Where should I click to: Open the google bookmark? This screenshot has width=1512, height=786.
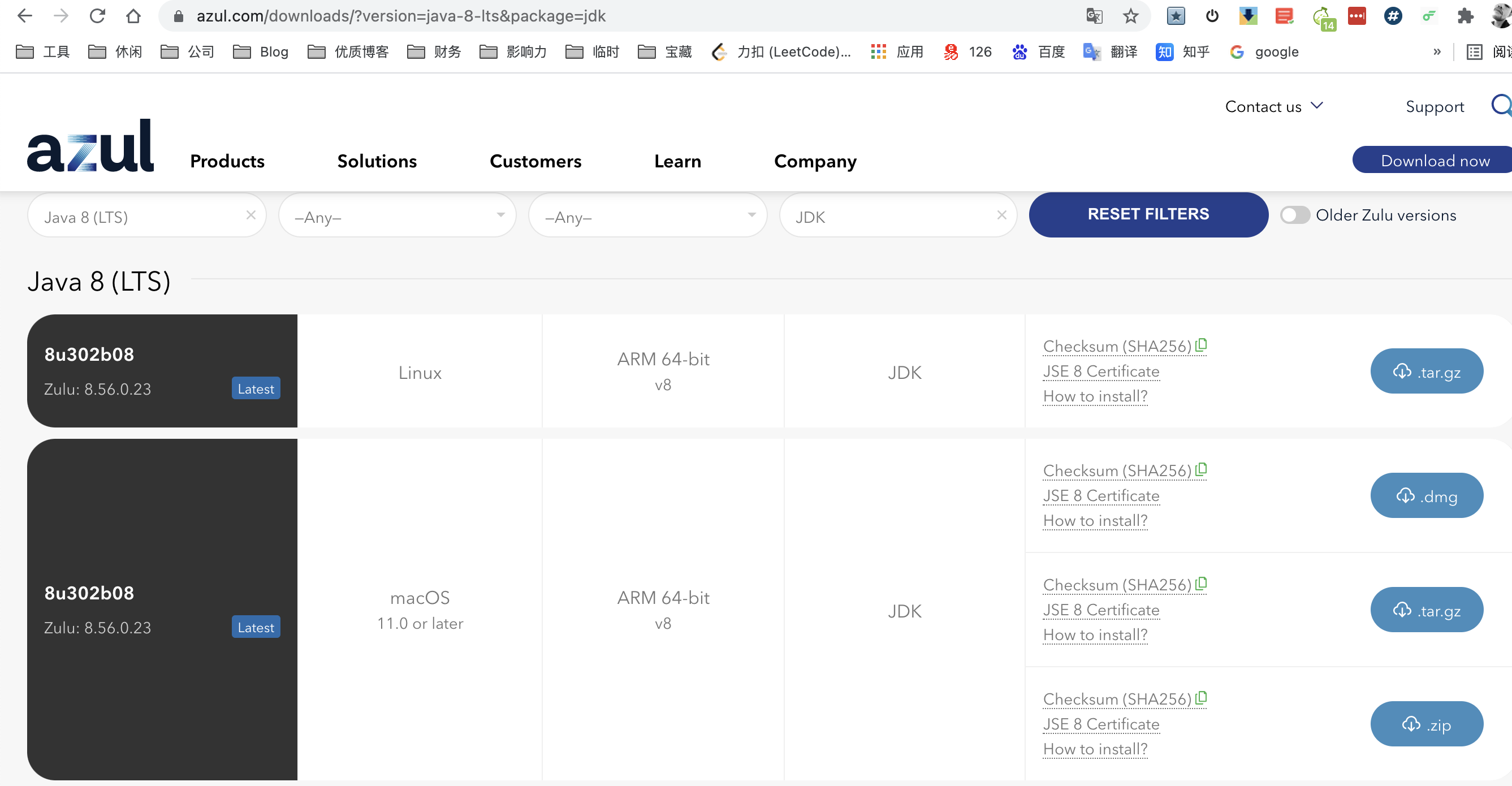(x=1264, y=51)
